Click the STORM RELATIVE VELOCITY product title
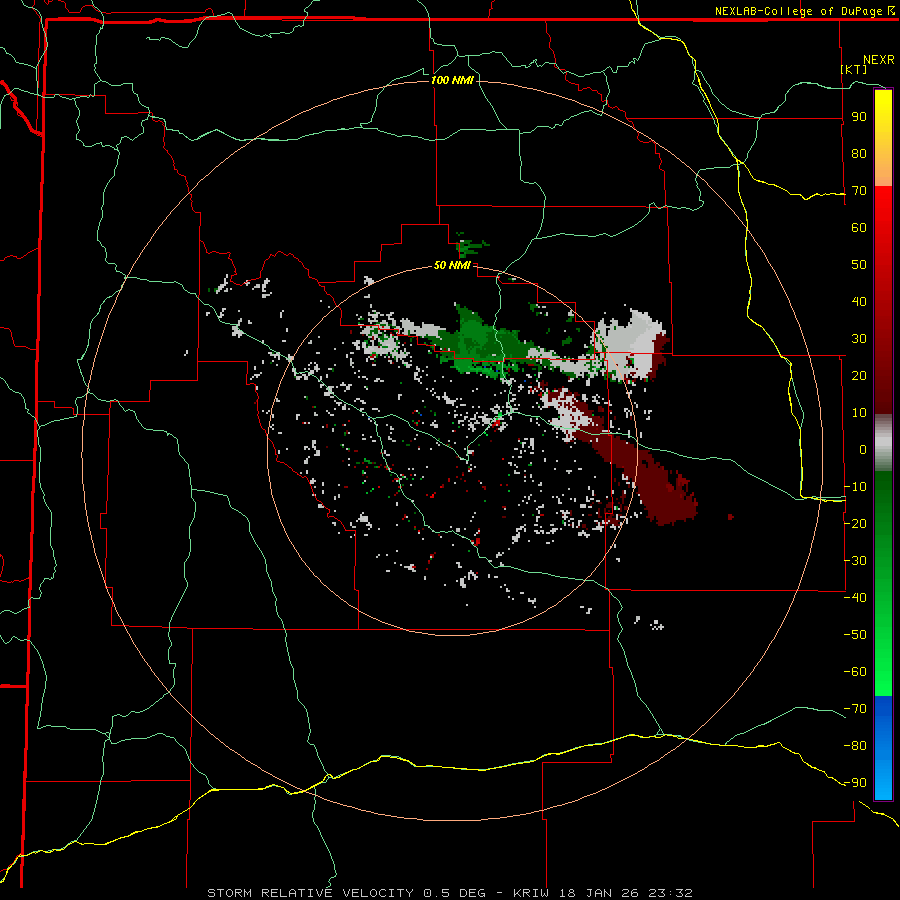 (313, 893)
